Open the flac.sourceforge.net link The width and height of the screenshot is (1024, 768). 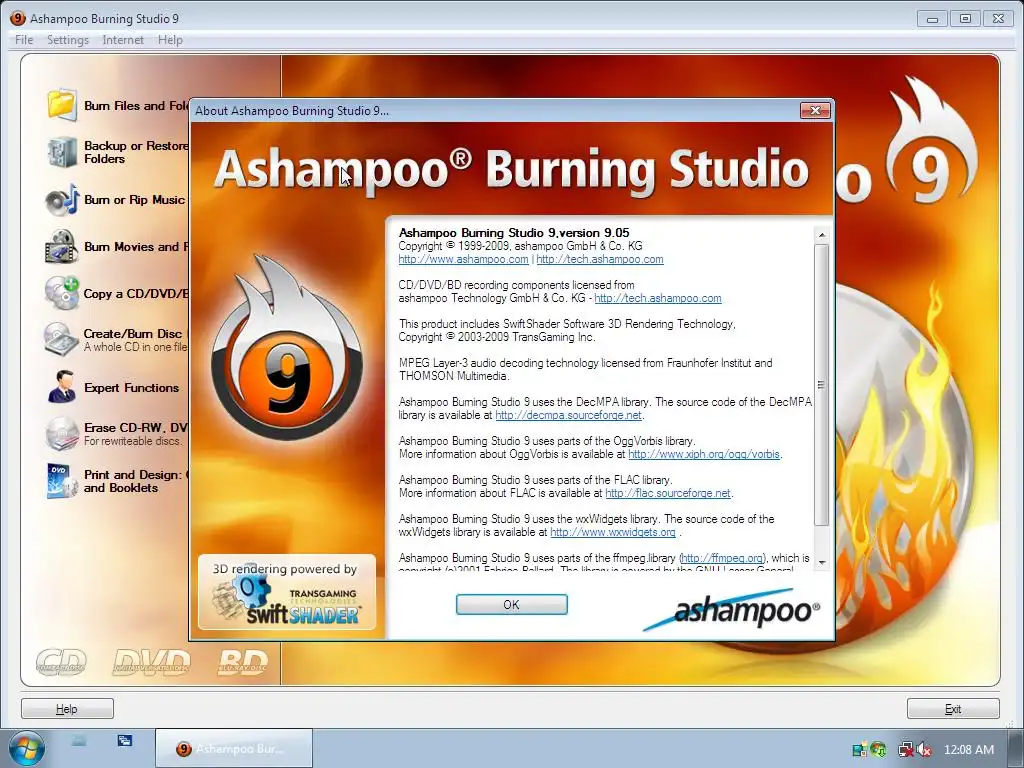click(667, 493)
